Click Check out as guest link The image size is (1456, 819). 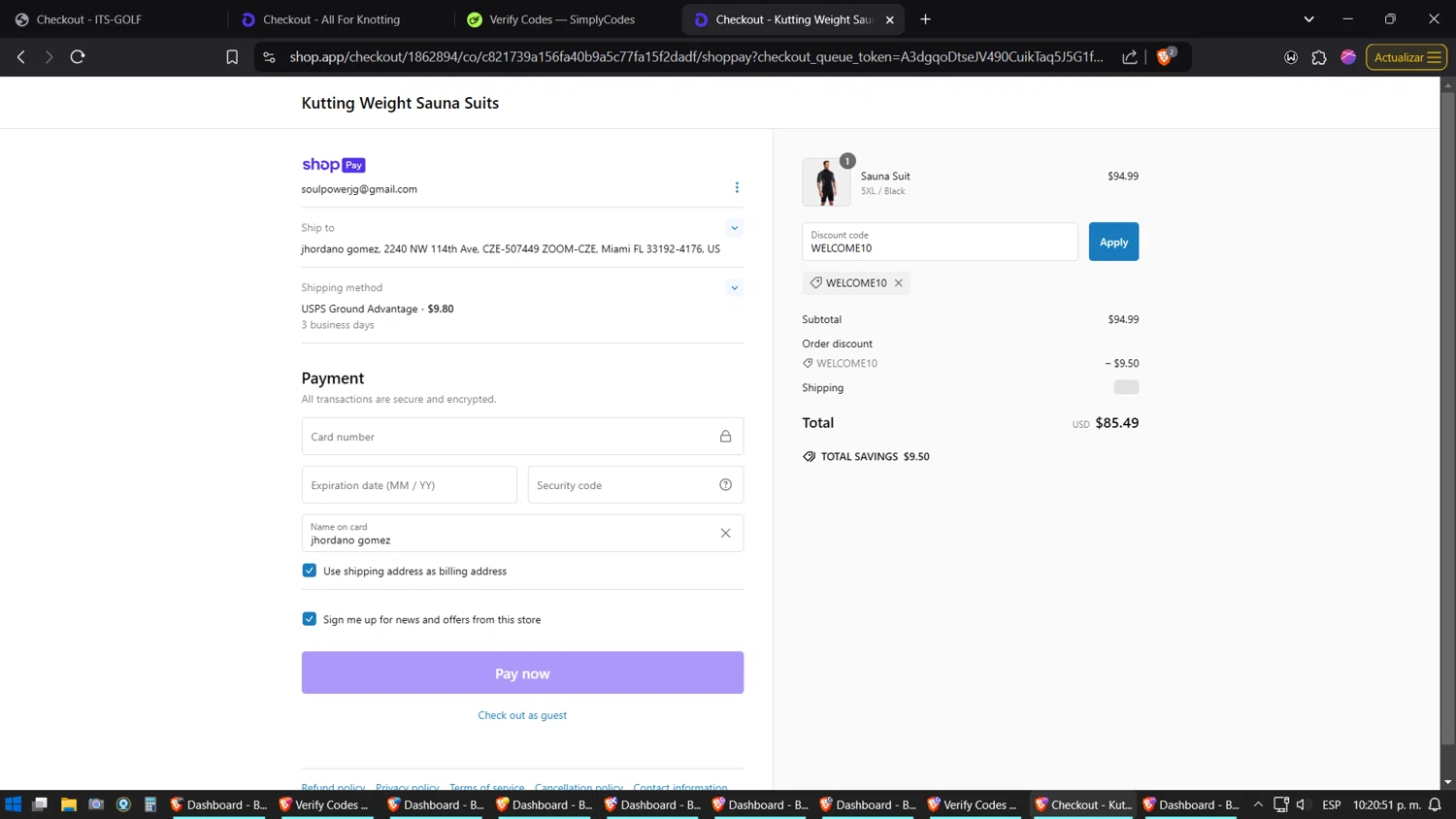click(x=522, y=715)
